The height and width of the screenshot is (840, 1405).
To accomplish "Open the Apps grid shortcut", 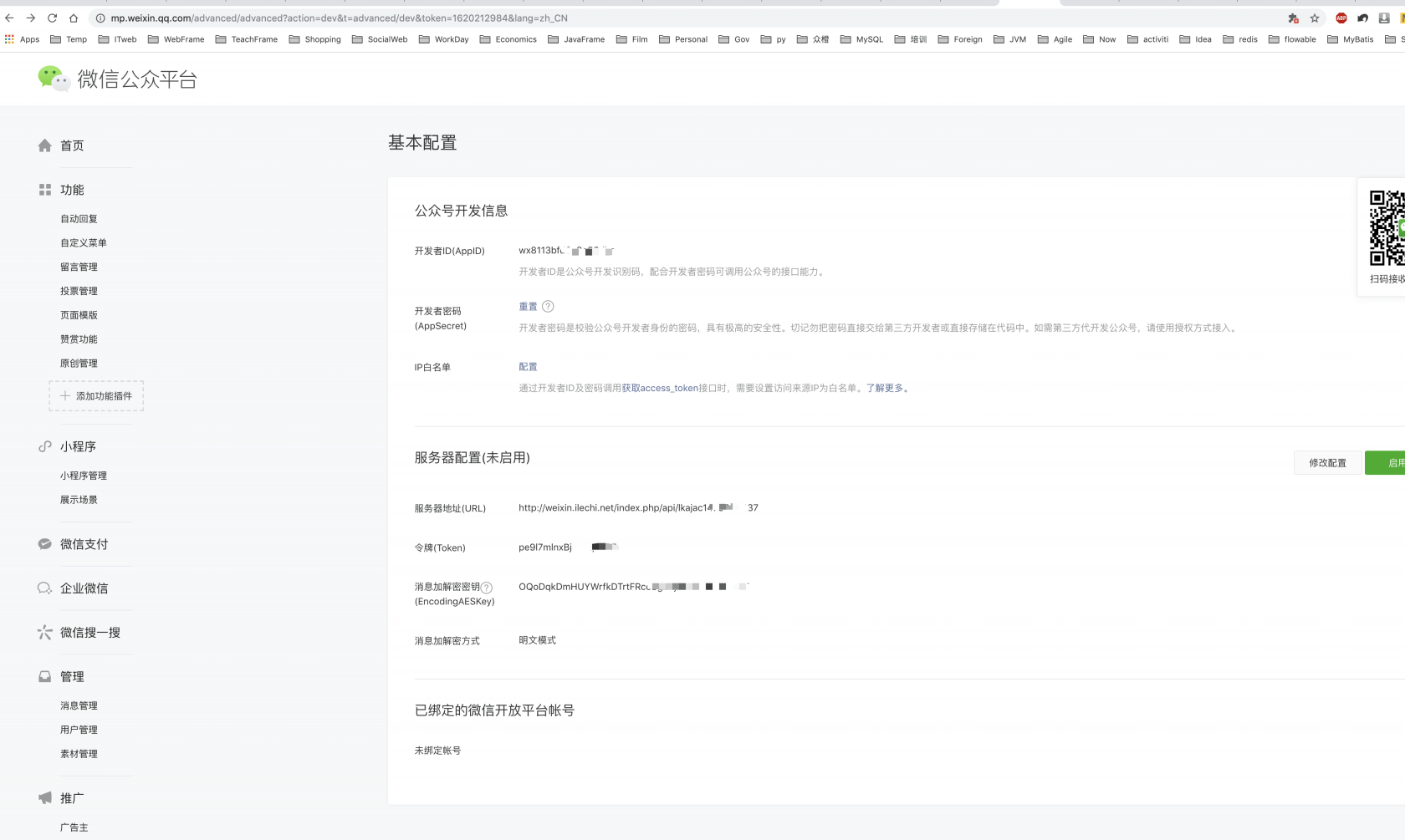I will pyautogui.click(x=23, y=39).
